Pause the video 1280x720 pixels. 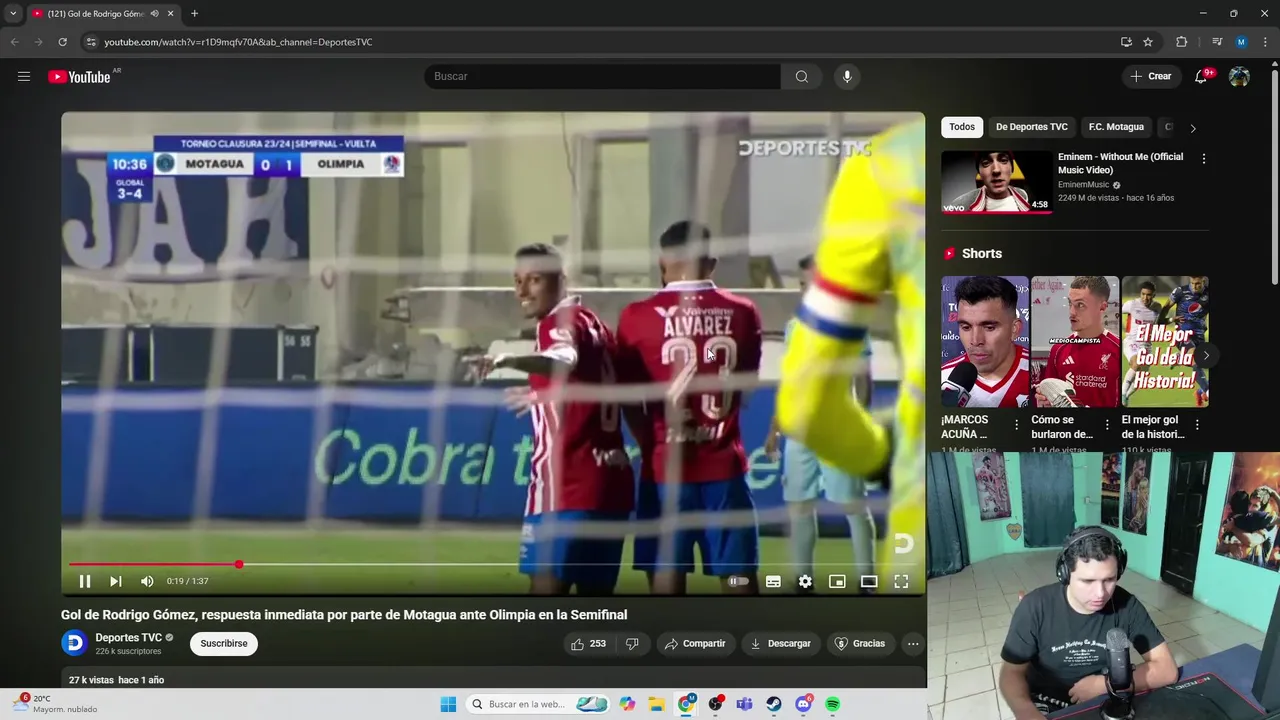click(85, 581)
